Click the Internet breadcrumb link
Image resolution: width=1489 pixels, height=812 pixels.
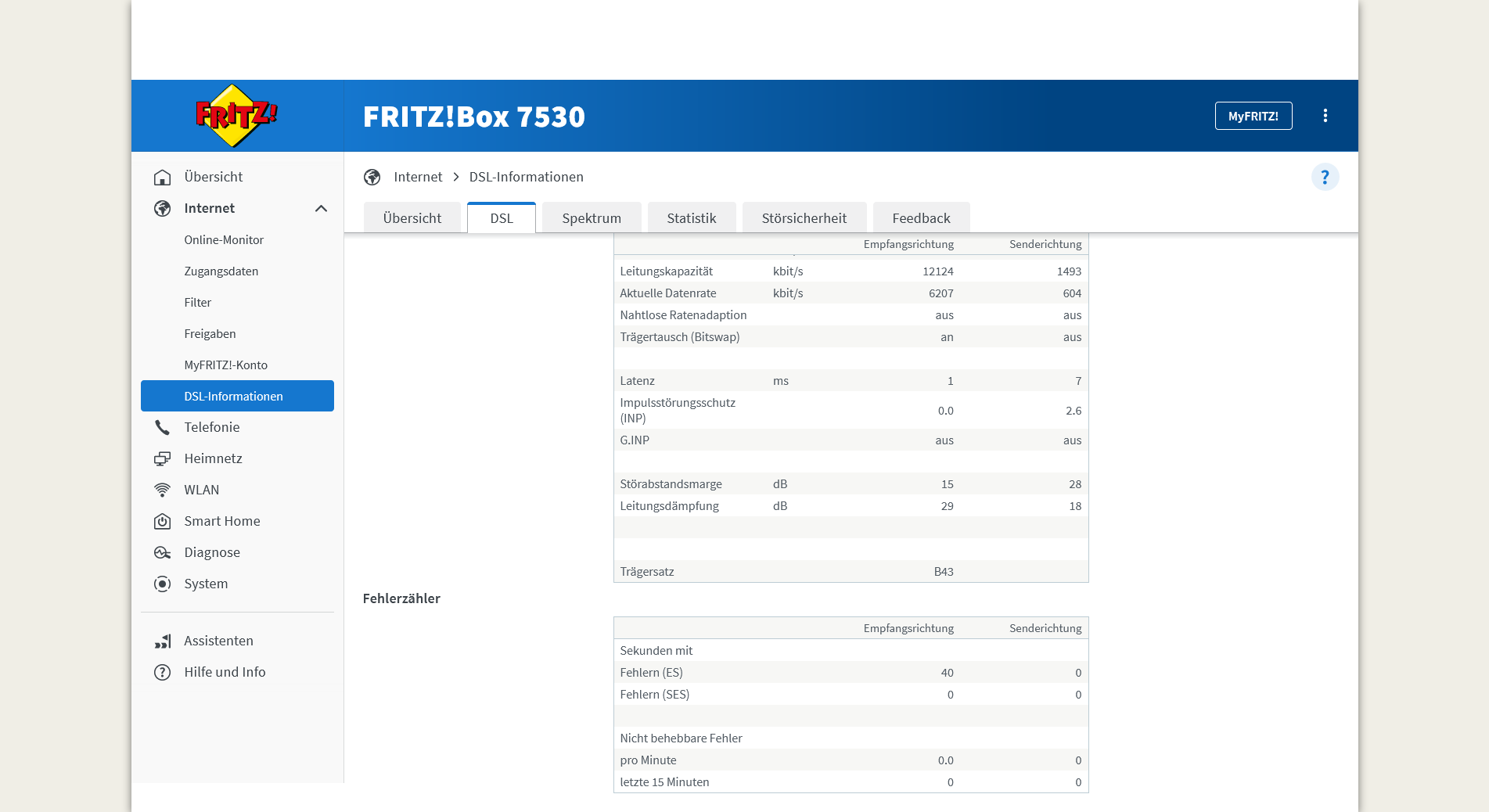[418, 178]
